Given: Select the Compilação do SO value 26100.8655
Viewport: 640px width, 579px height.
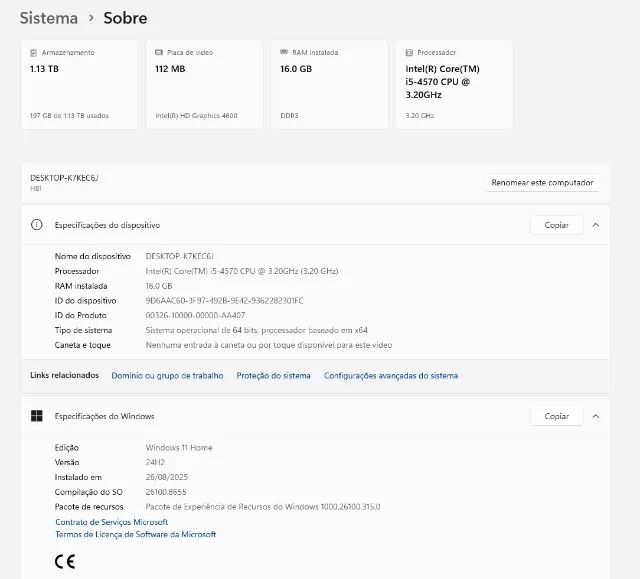Looking at the screenshot, I should (x=166, y=492).
